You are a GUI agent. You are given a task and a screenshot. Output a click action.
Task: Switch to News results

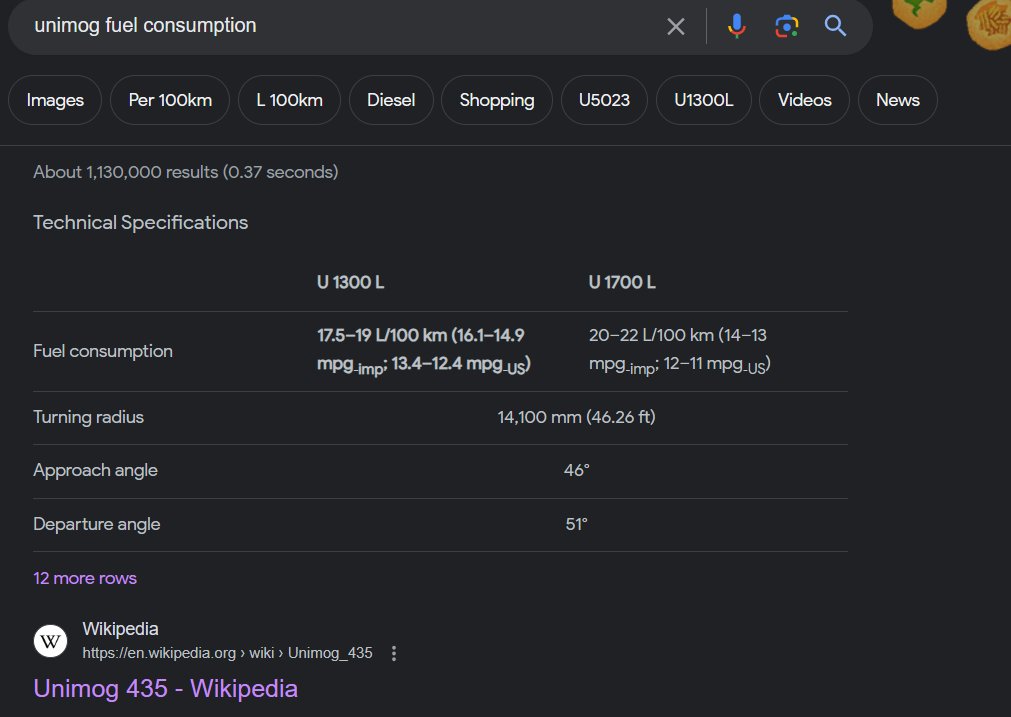click(x=898, y=100)
